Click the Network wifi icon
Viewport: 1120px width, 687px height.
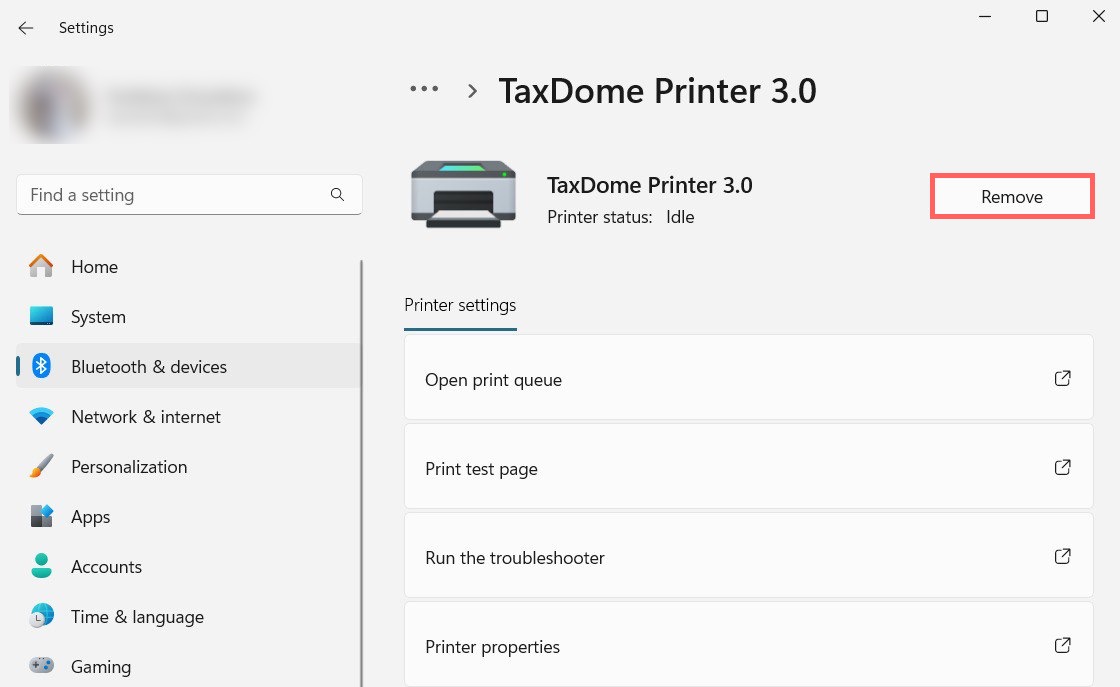(x=41, y=417)
